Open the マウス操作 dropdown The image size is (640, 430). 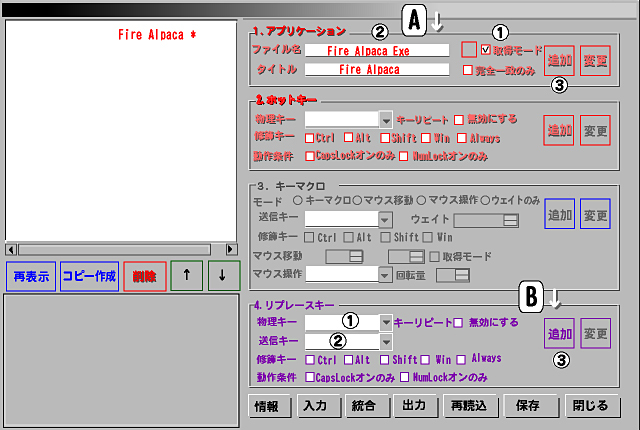click(385, 275)
